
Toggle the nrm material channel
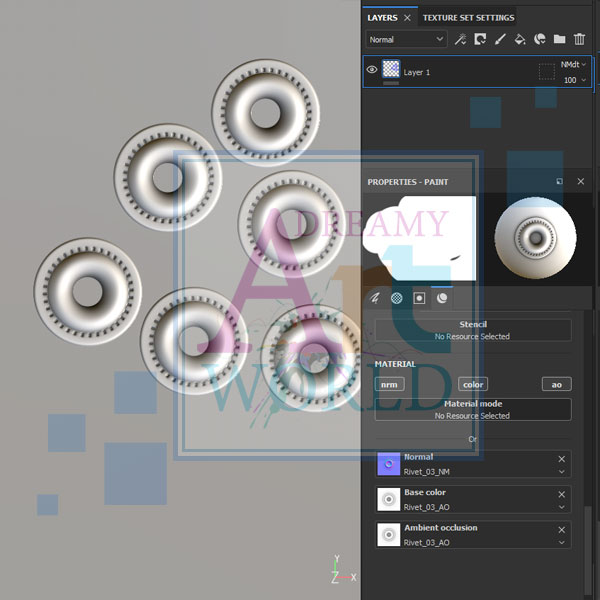(x=389, y=384)
